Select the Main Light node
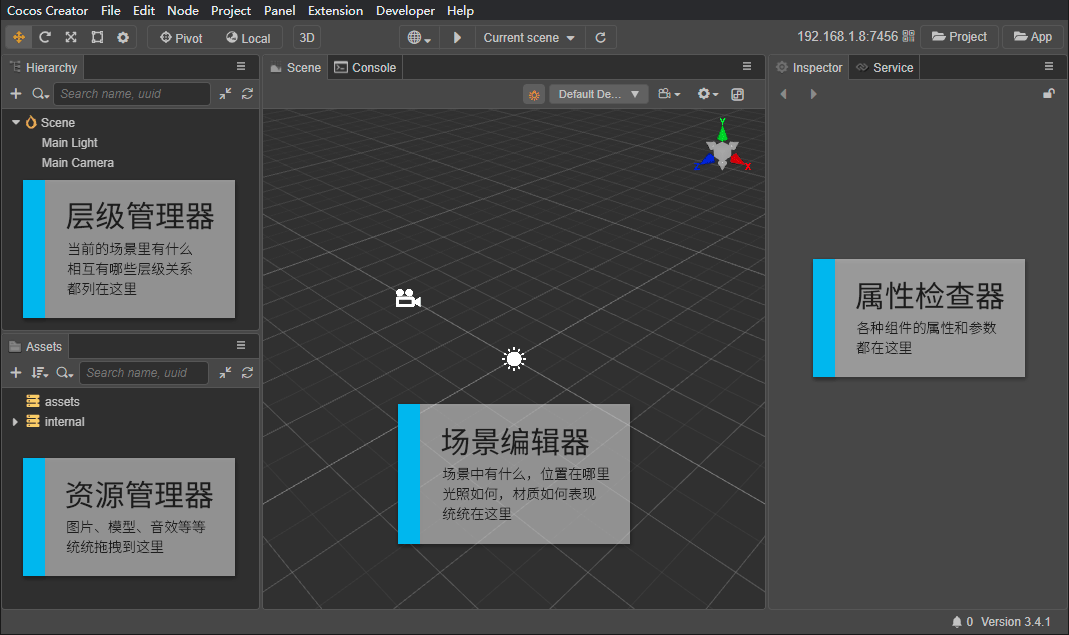 click(70, 143)
